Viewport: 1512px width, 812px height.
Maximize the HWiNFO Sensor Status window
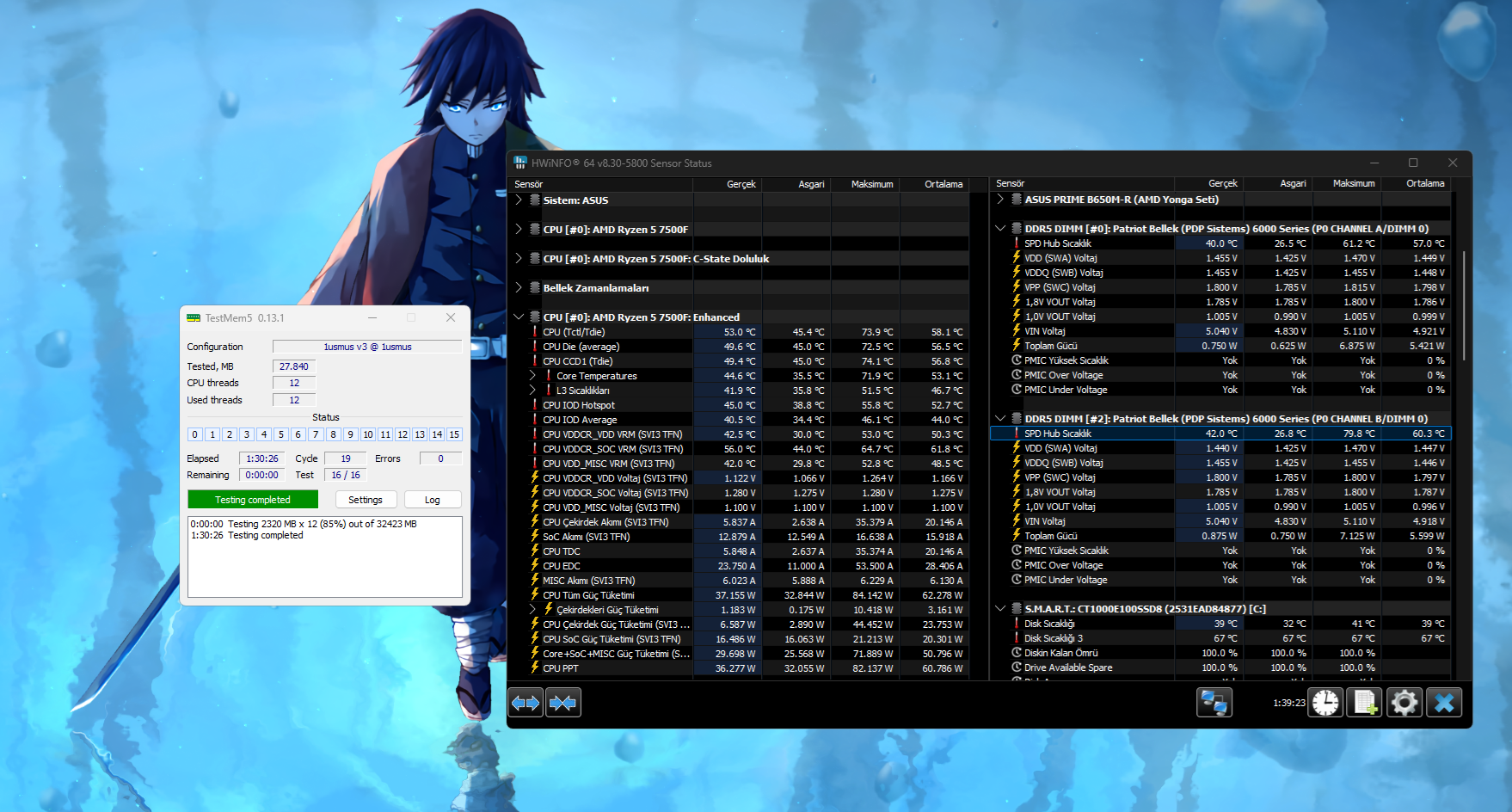click(1413, 163)
